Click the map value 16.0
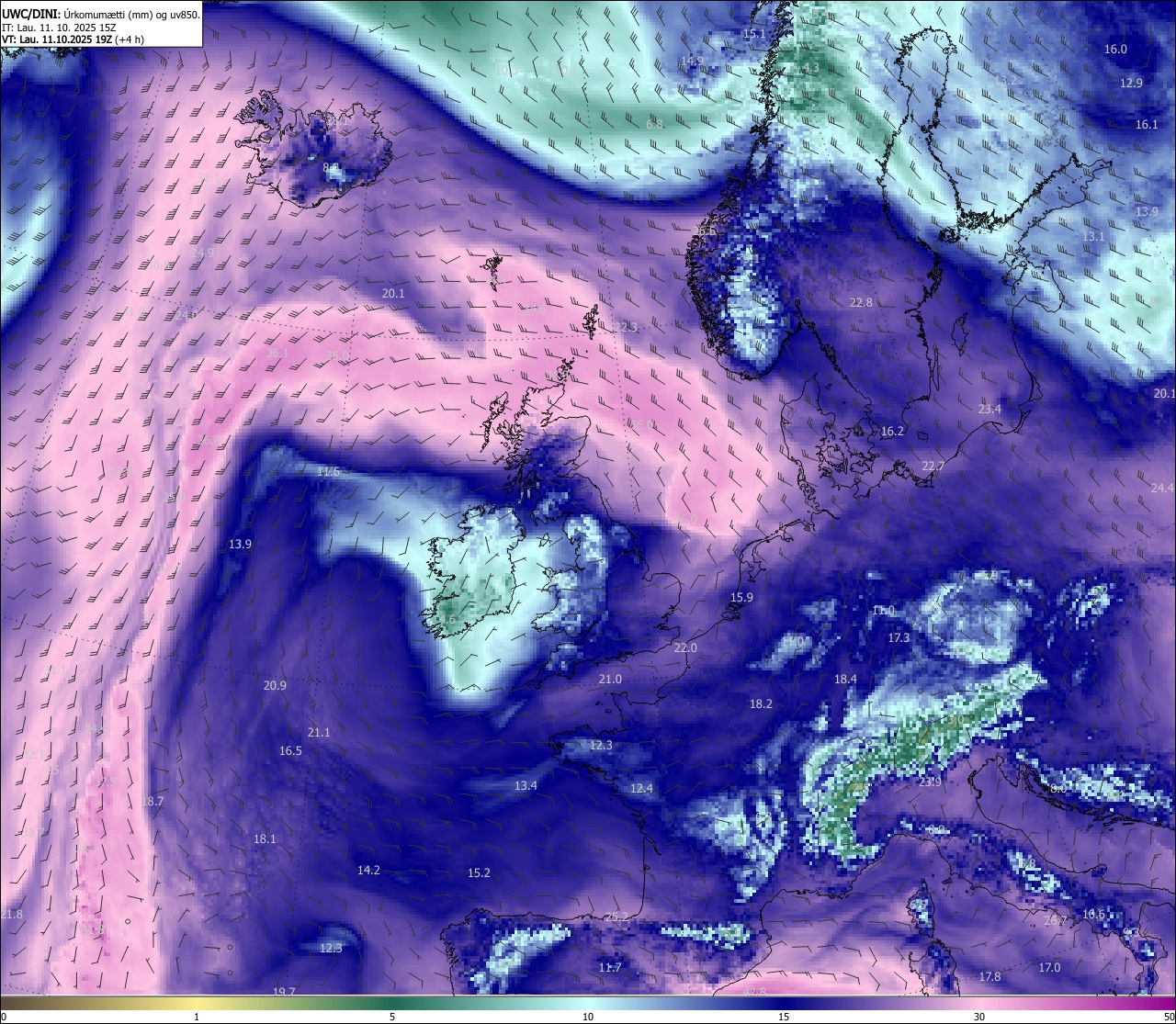 click(x=1115, y=50)
